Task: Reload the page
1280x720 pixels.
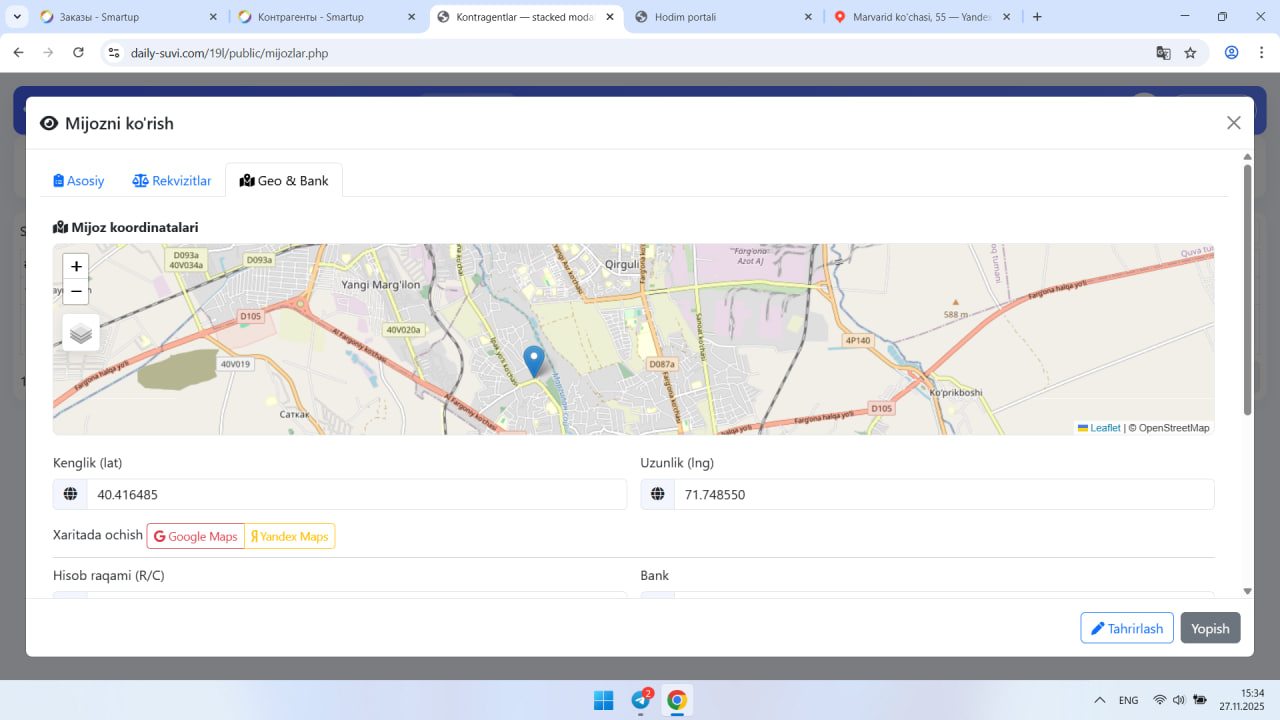Action: click(78, 53)
